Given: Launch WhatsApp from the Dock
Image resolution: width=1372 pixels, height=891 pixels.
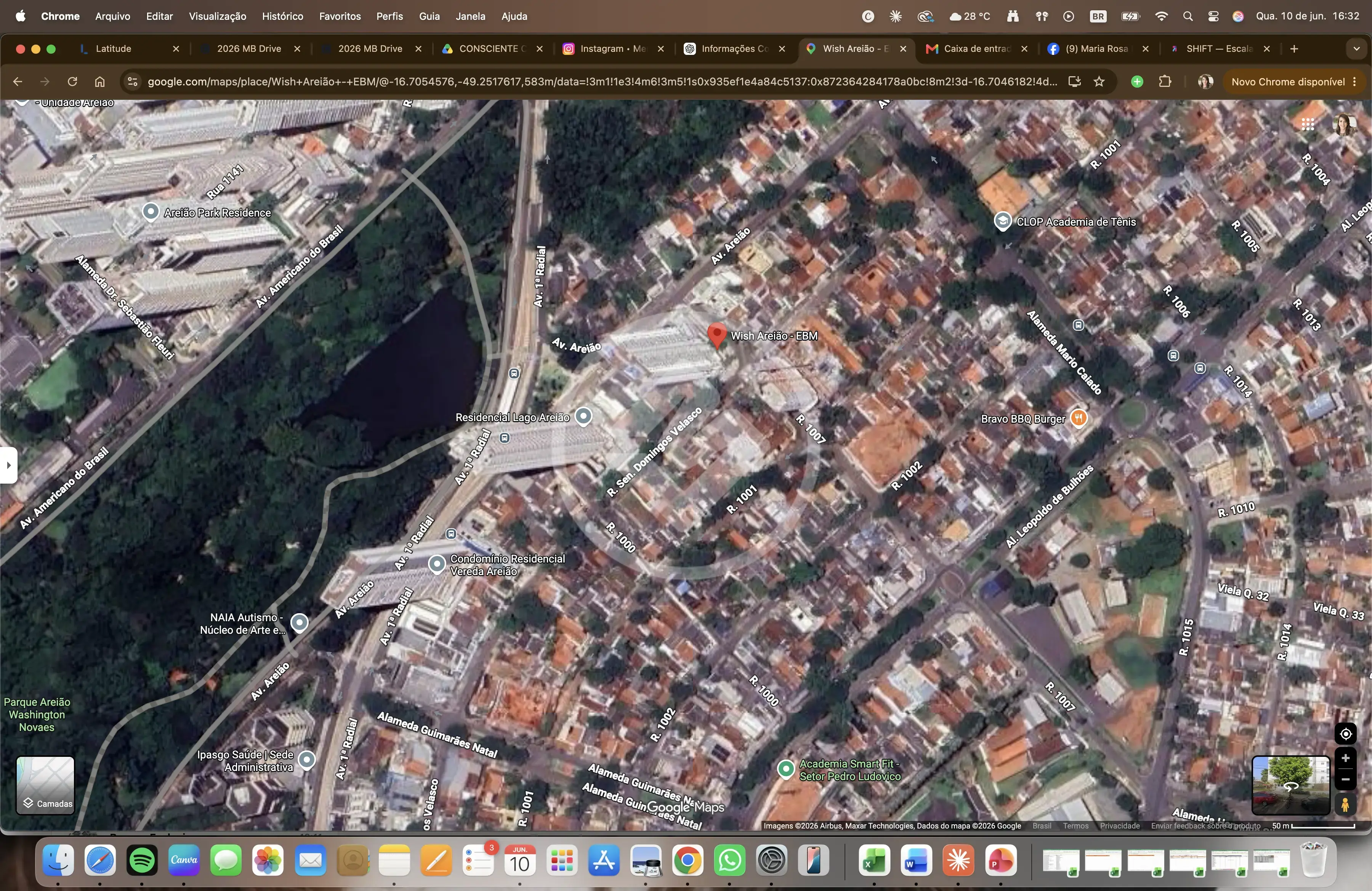Looking at the screenshot, I should coord(730,861).
